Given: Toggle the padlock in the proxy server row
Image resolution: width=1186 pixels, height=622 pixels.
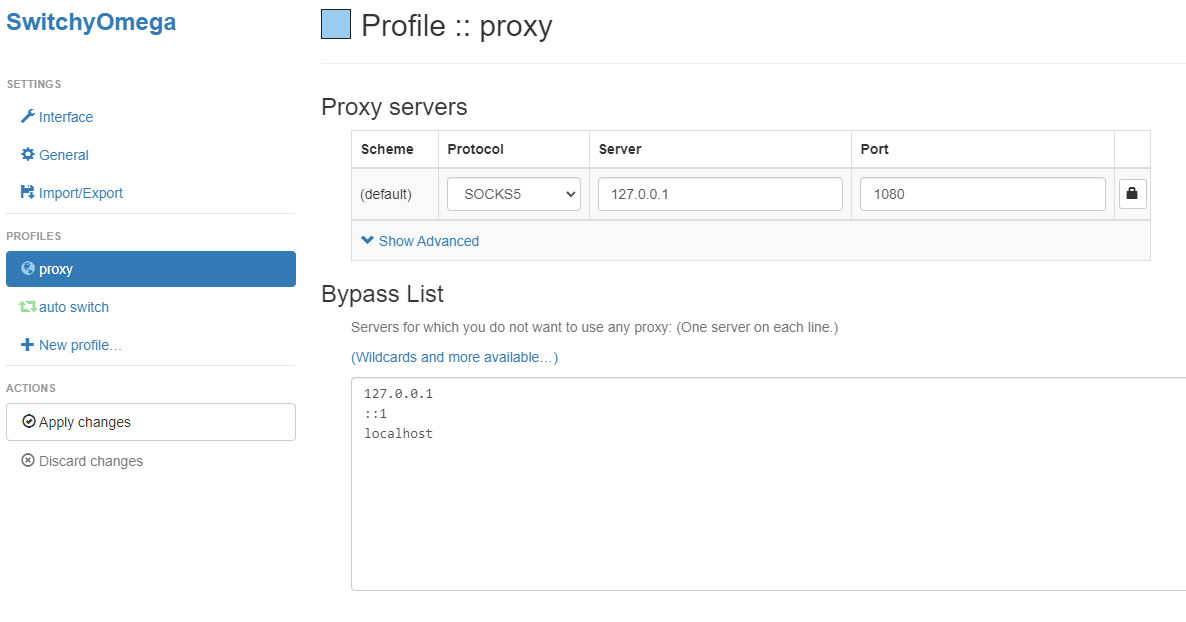Looking at the screenshot, I should pyautogui.click(x=1132, y=193).
